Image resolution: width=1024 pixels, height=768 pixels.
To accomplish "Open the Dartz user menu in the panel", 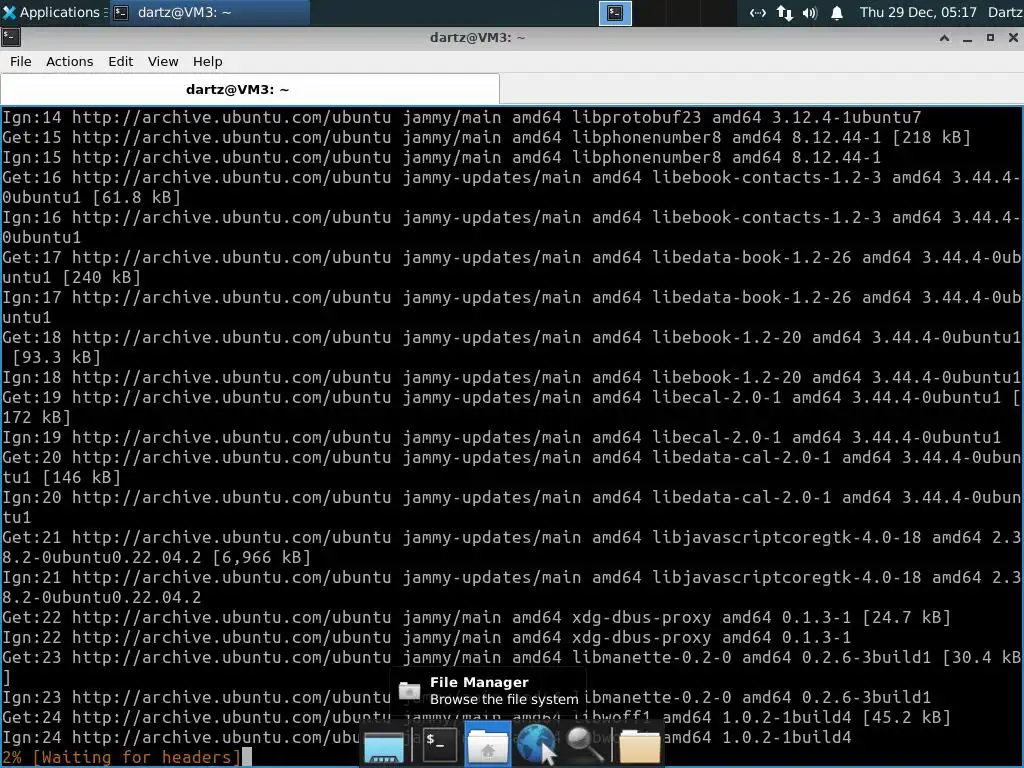I will (1005, 12).
